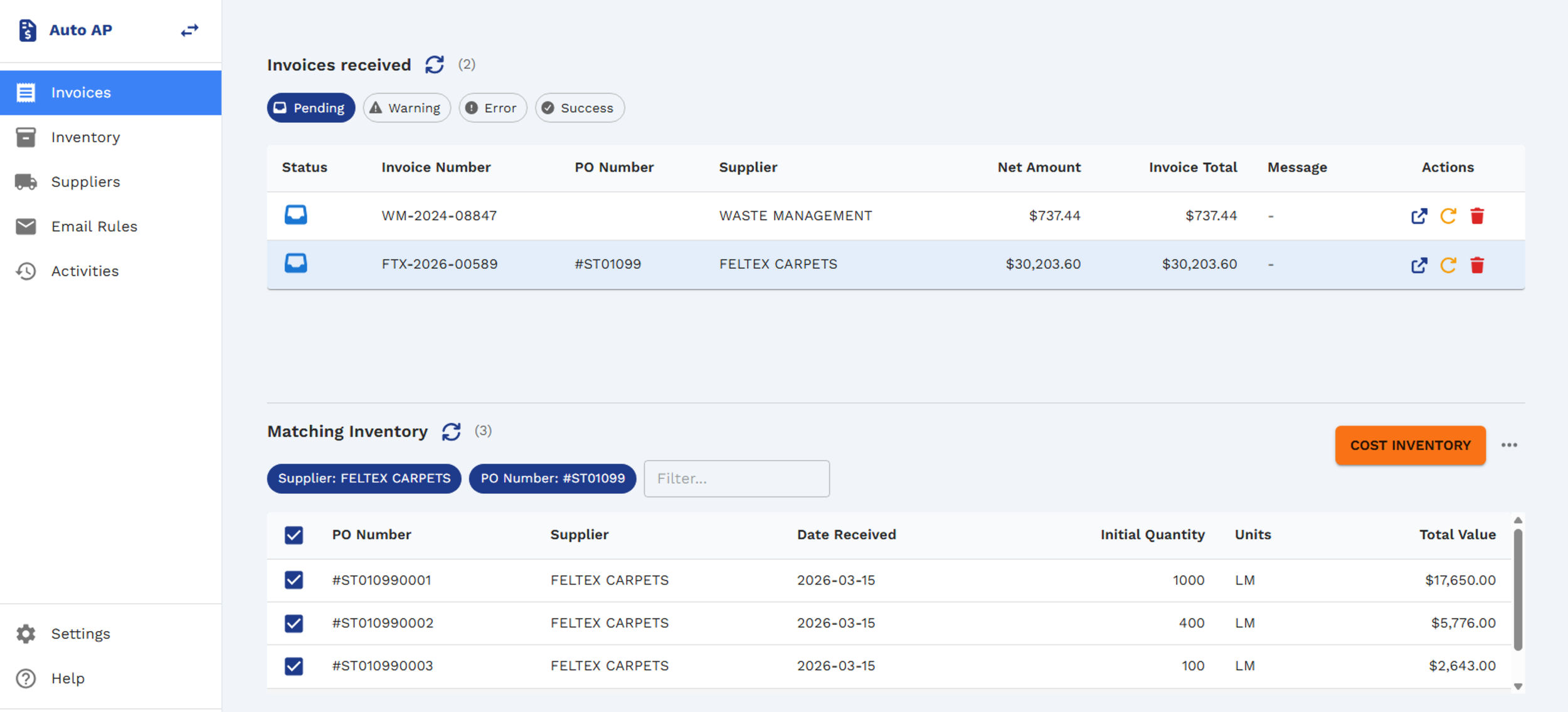
Task: Reprocess the WASTE MANAGEMENT invoice
Action: pos(1448,216)
